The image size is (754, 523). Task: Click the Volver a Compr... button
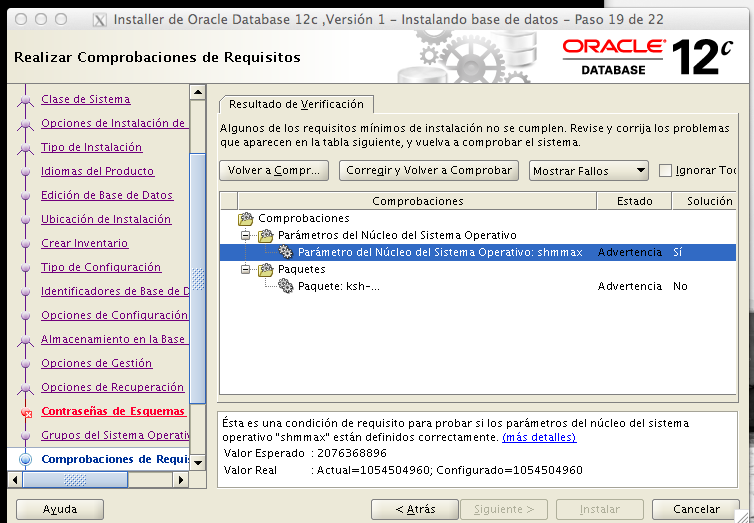(x=274, y=171)
